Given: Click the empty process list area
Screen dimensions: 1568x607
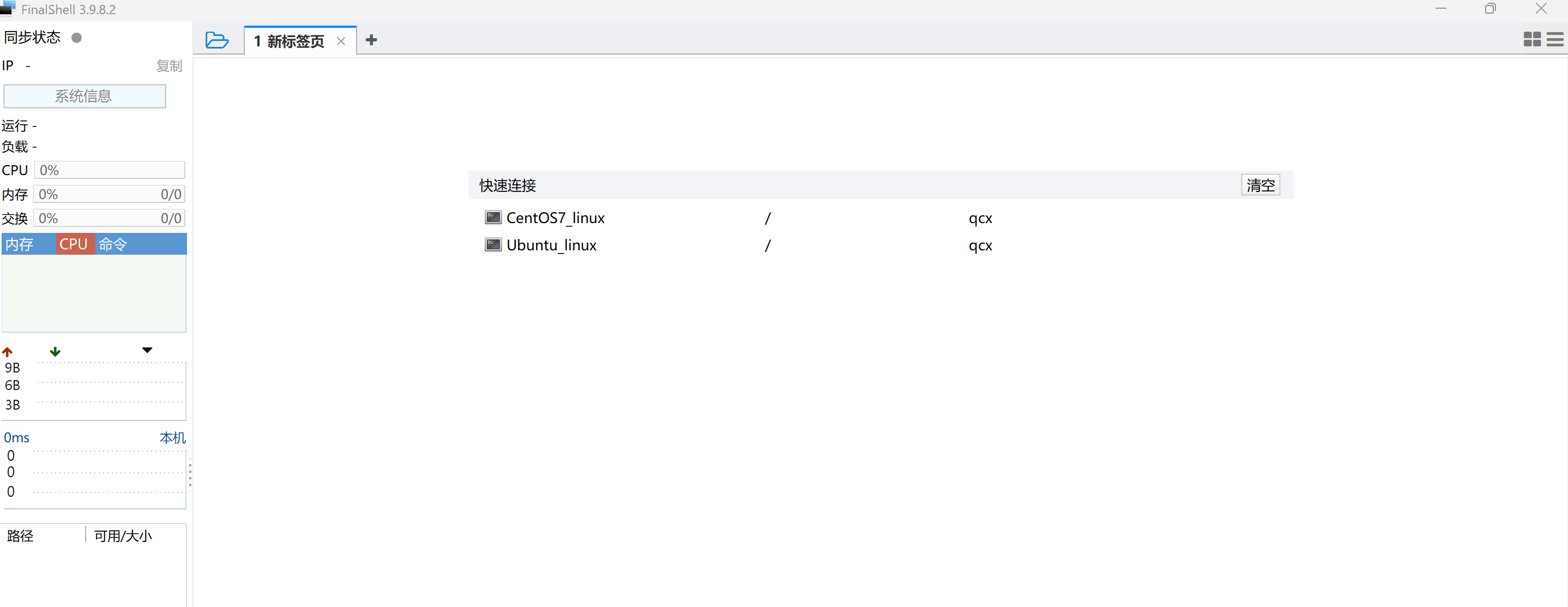Looking at the screenshot, I should [x=94, y=293].
